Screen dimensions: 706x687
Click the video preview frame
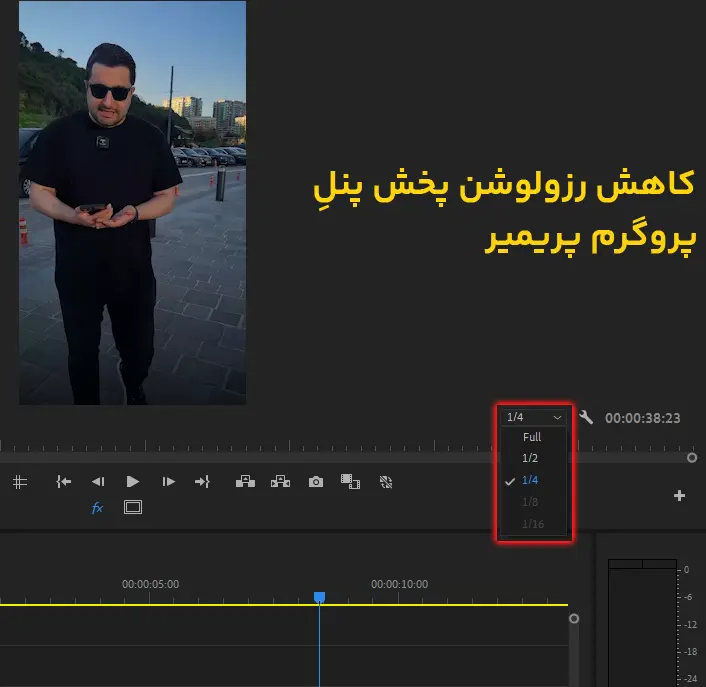click(132, 203)
